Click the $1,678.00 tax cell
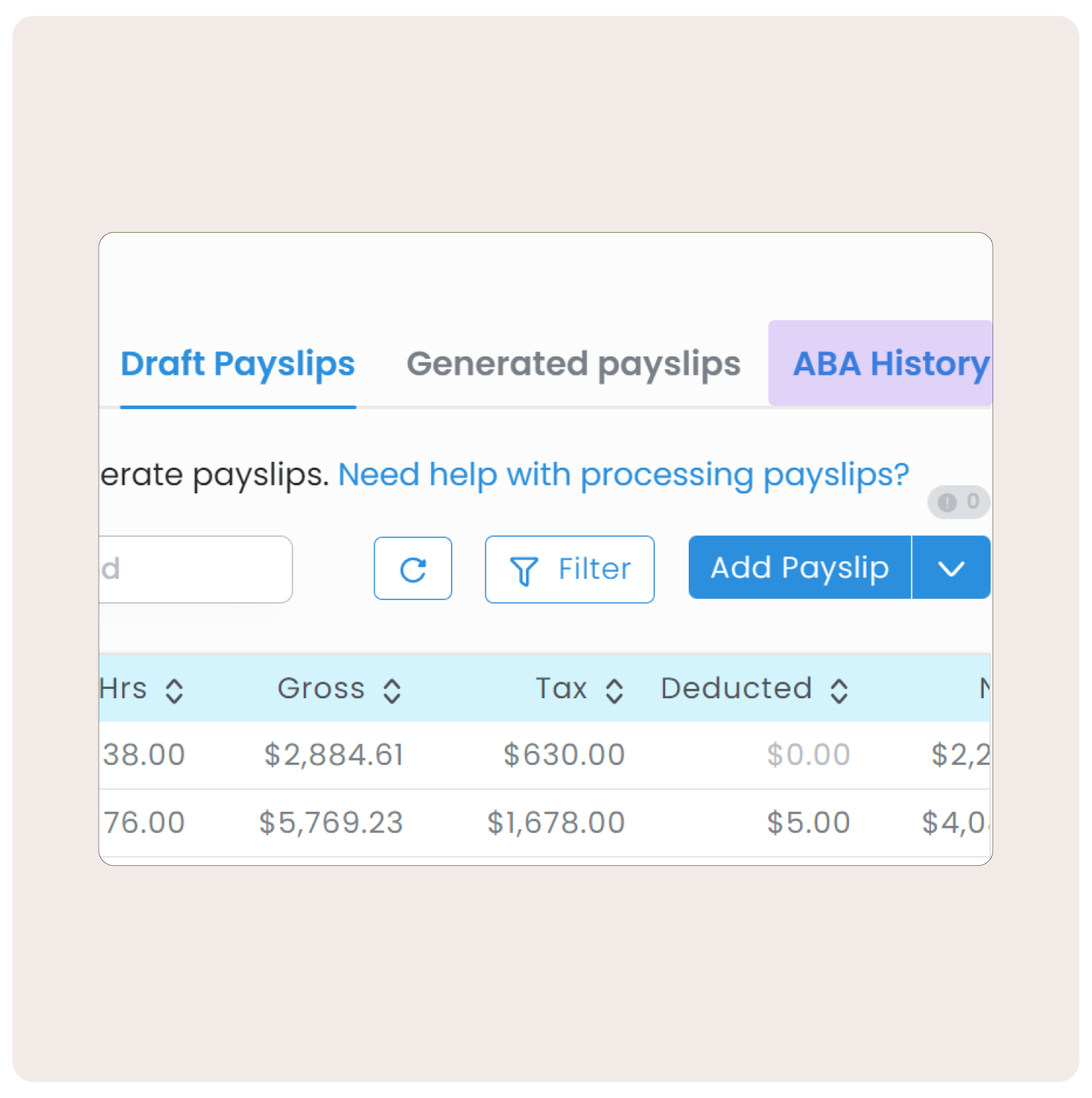This screenshot has height=1098, width=1092. click(x=556, y=822)
